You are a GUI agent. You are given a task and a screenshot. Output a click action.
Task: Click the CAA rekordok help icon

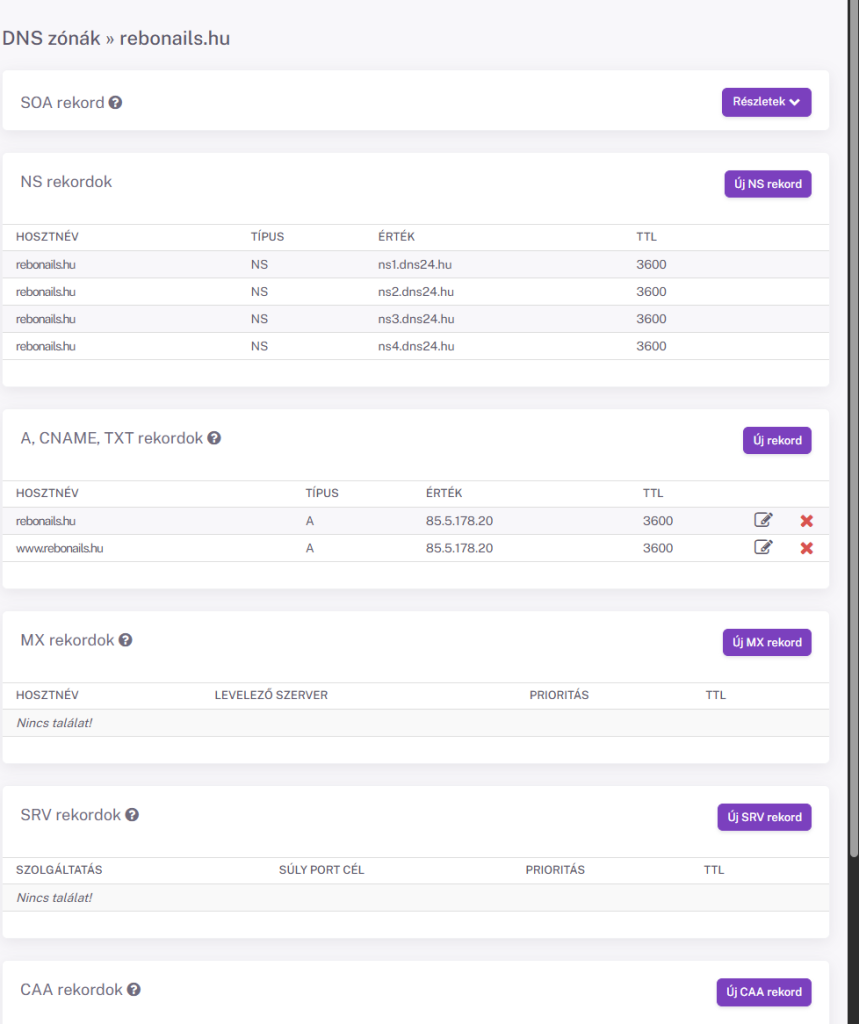point(134,990)
